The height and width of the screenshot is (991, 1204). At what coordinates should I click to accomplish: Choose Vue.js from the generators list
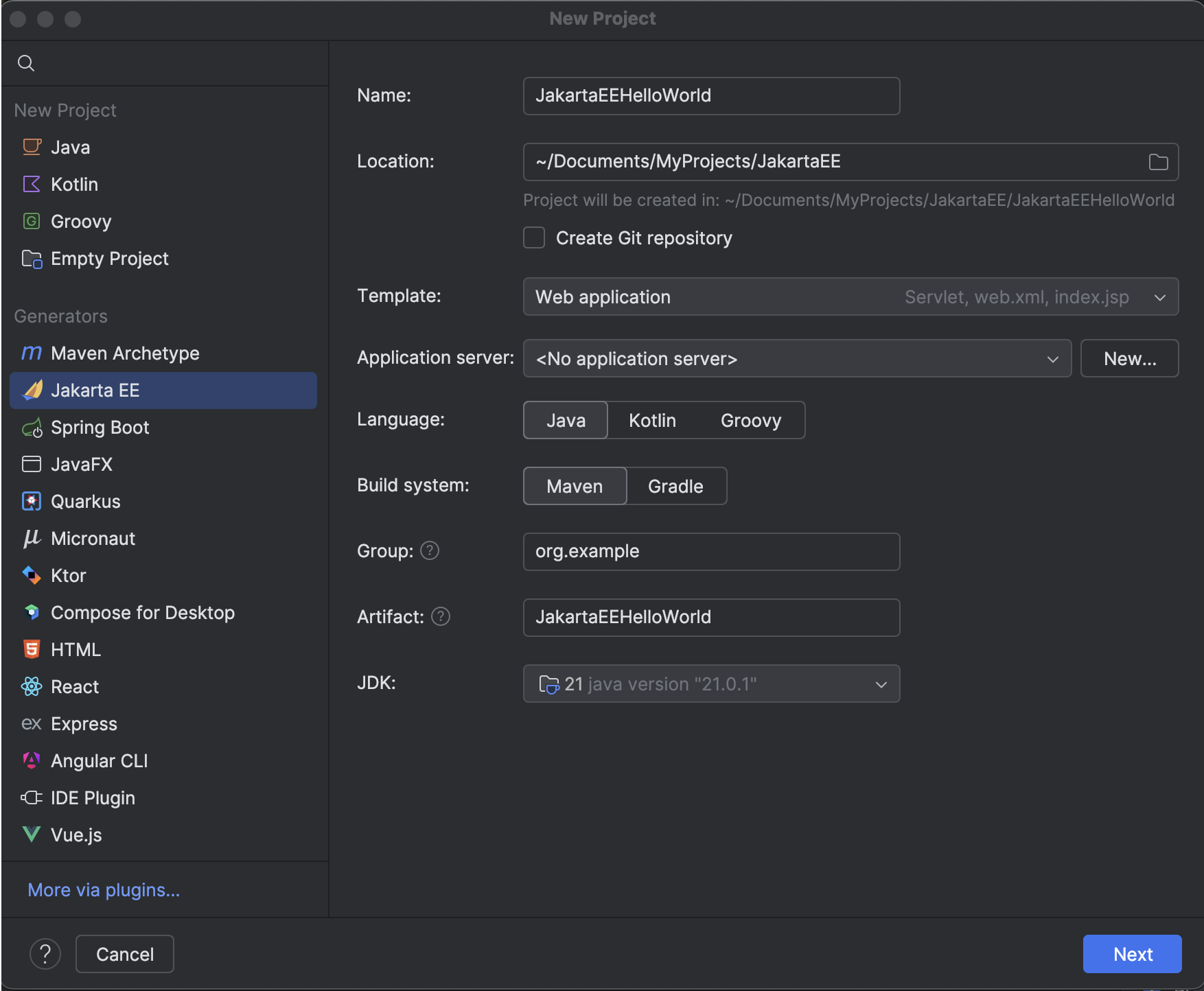pos(76,835)
